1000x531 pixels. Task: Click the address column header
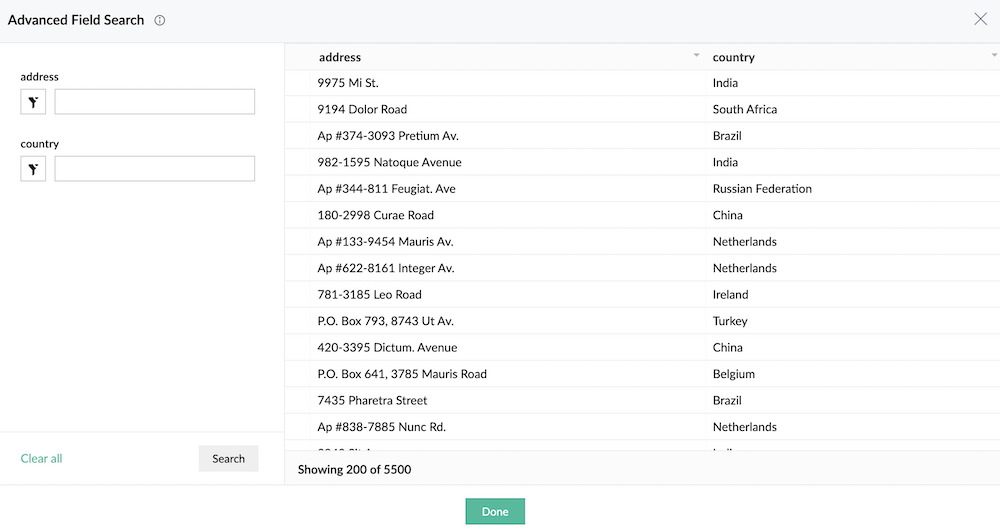[x=340, y=57]
